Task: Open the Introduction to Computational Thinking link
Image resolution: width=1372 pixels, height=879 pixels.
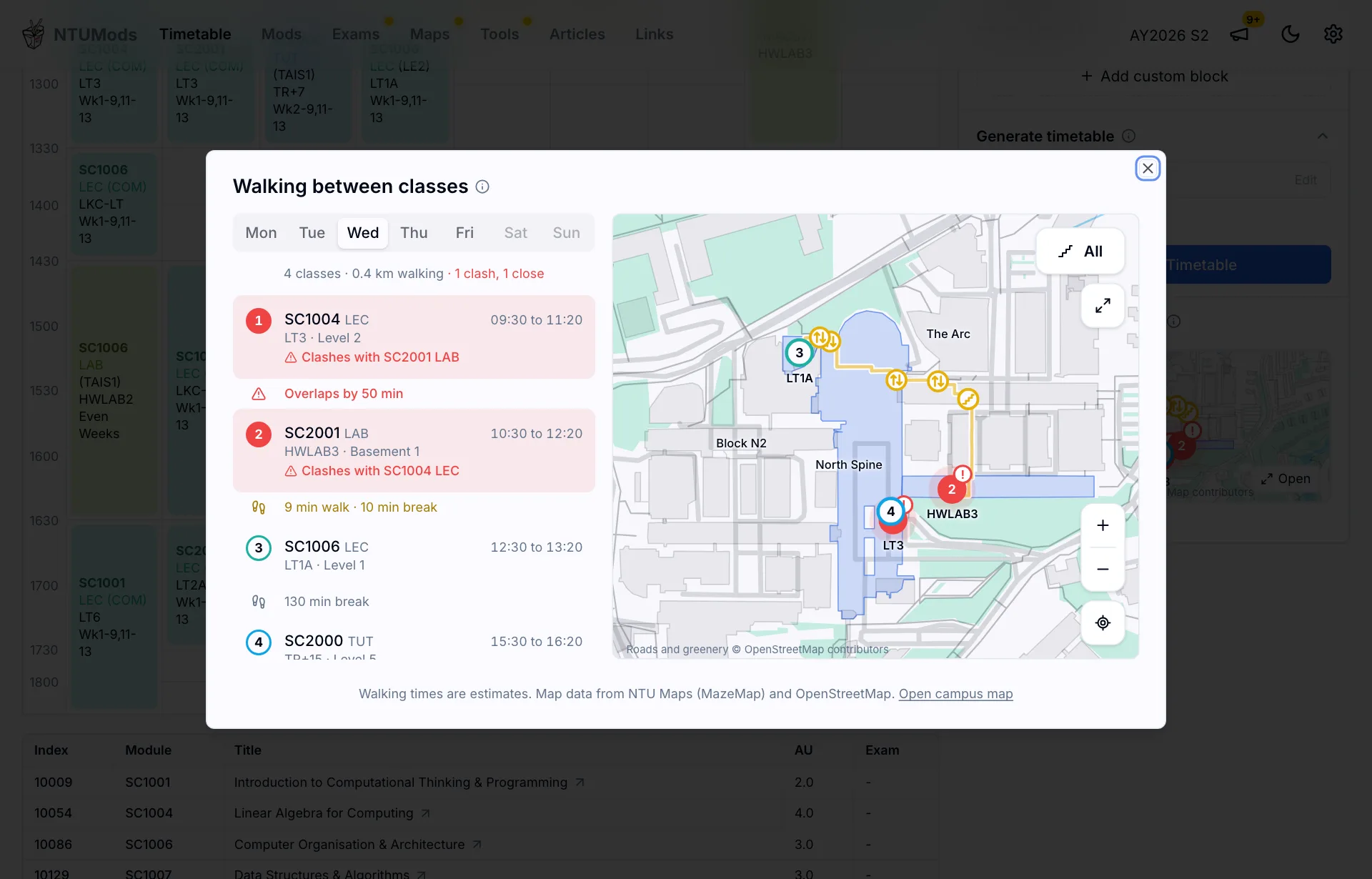Action: (x=409, y=783)
